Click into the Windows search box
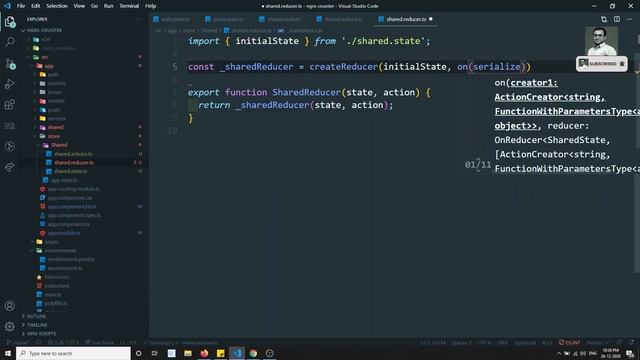Screen dimensions: 640x360 73,353
